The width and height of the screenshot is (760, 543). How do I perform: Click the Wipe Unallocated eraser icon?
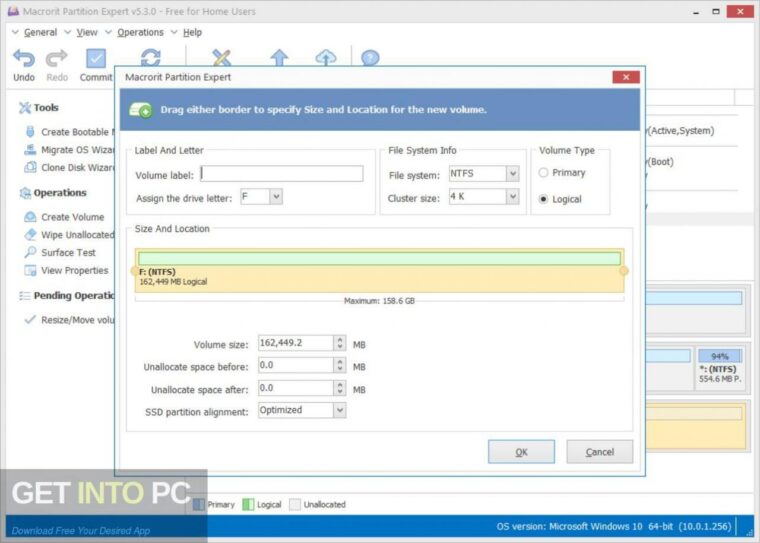(x=30, y=235)
